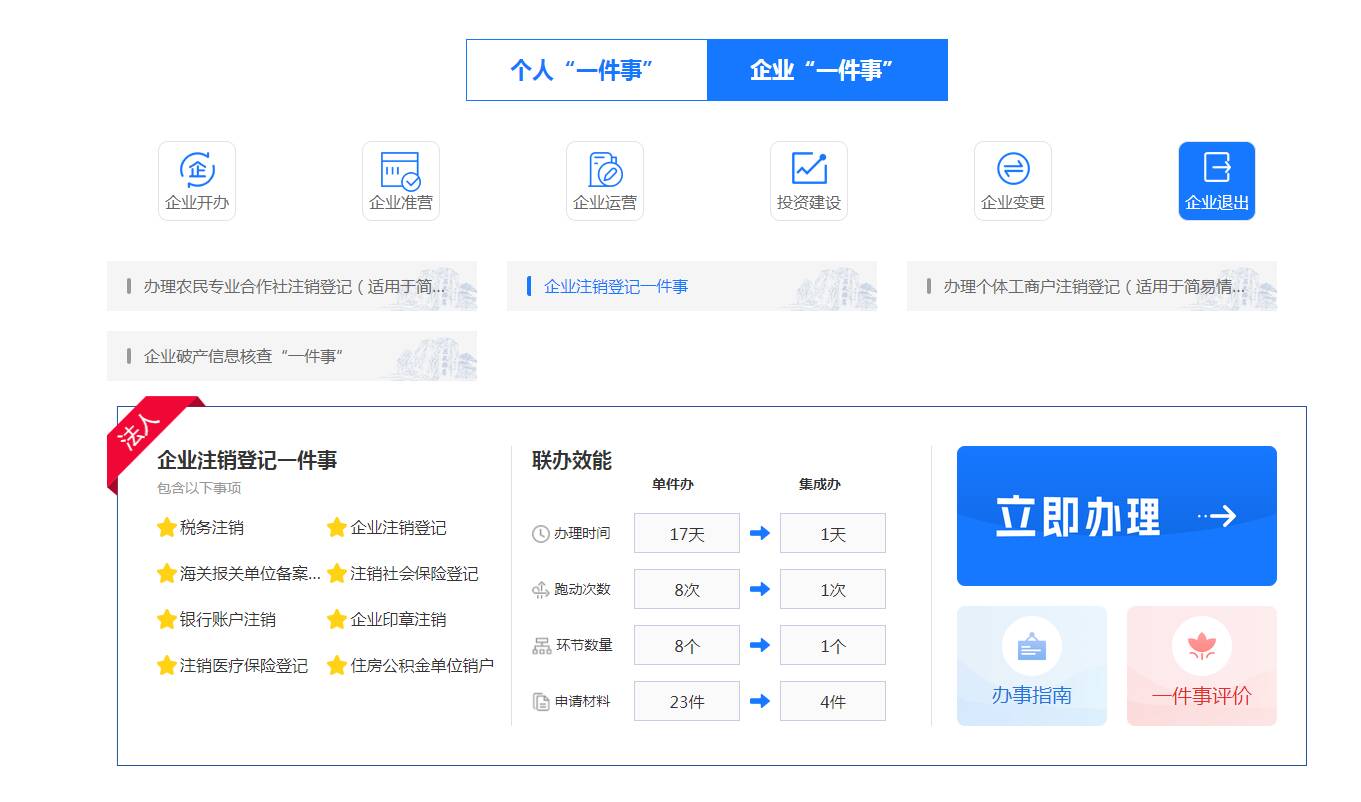Click the 集成办 column header
This screenshot has width=1361, height=802.
[820, 484]
